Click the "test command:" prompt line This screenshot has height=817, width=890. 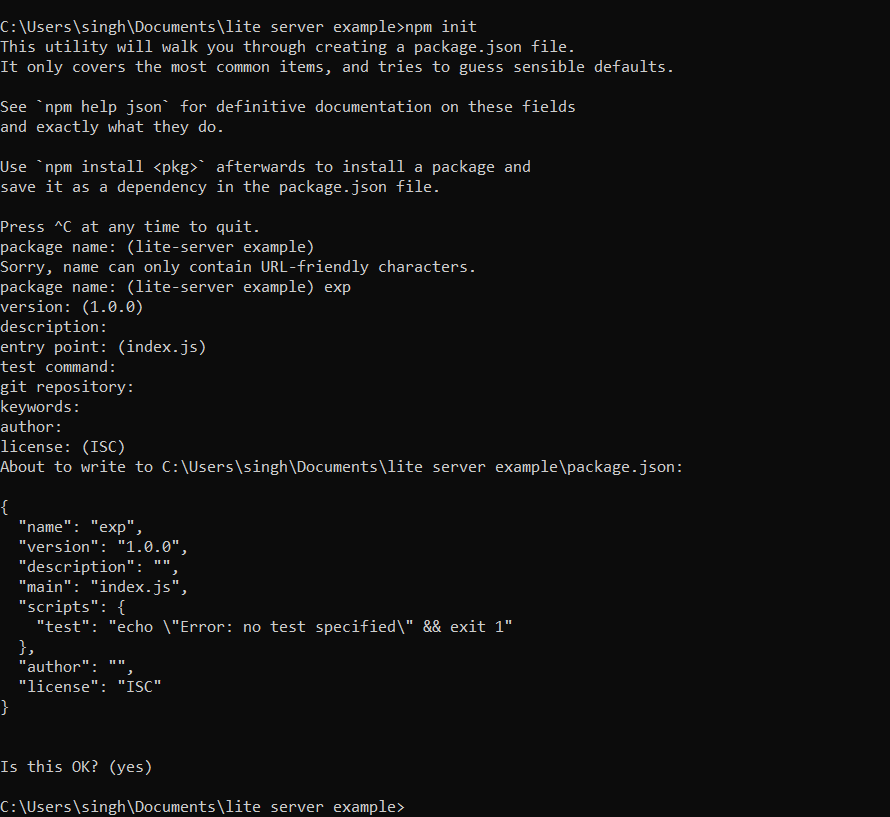(x=58, y=367)
